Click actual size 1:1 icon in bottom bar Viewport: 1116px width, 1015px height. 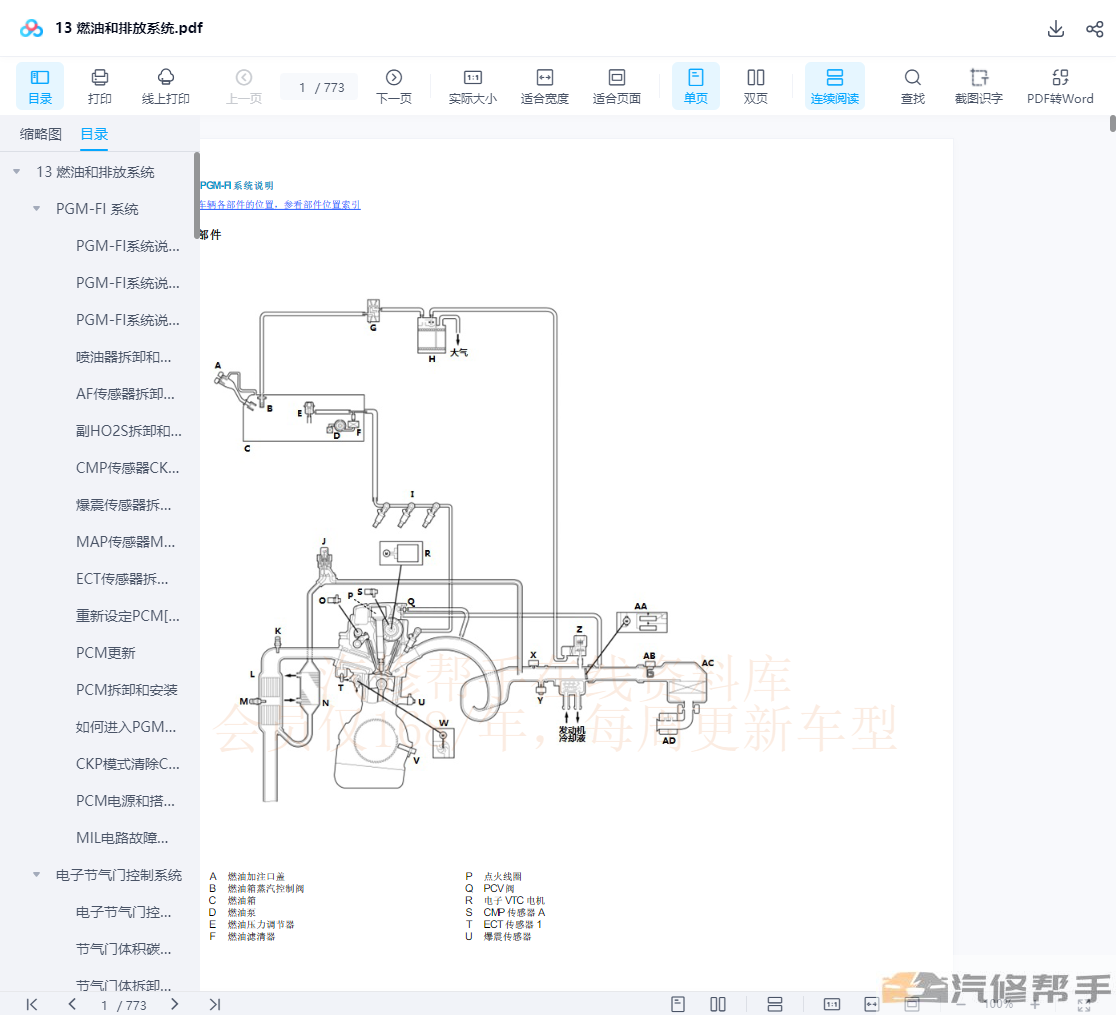(x=831, y=1004)
